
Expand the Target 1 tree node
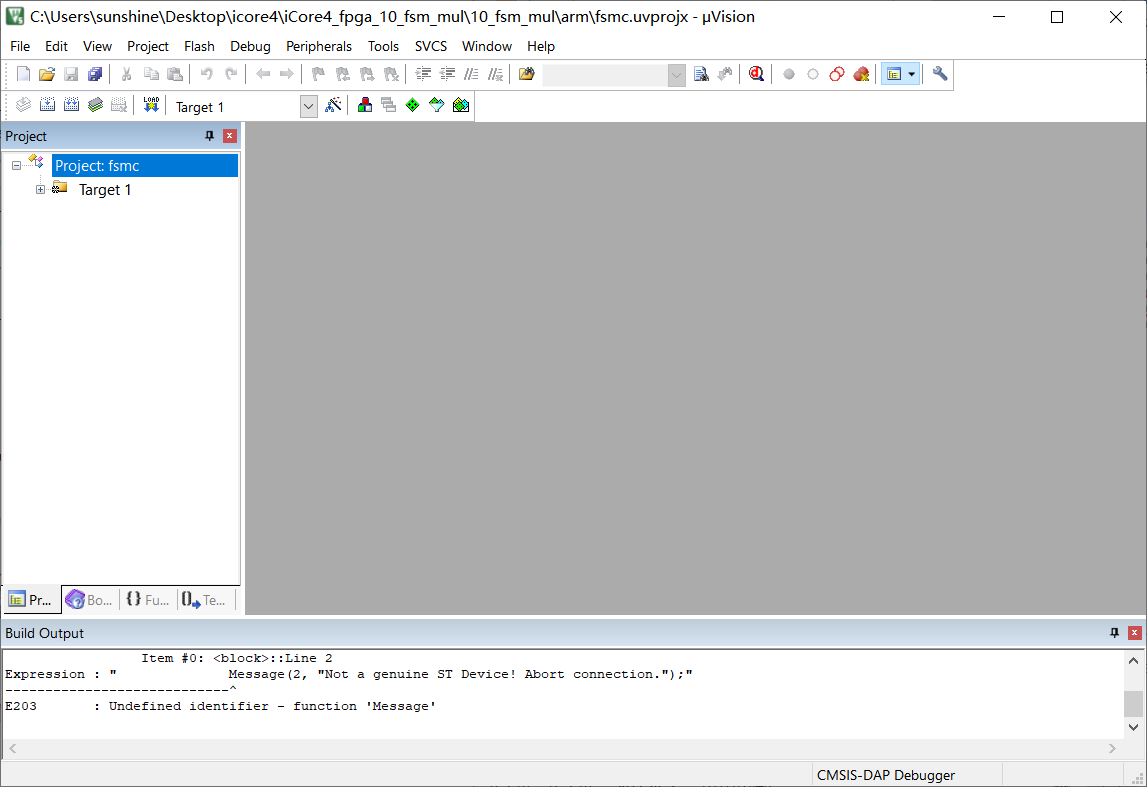tap(41, 190)
